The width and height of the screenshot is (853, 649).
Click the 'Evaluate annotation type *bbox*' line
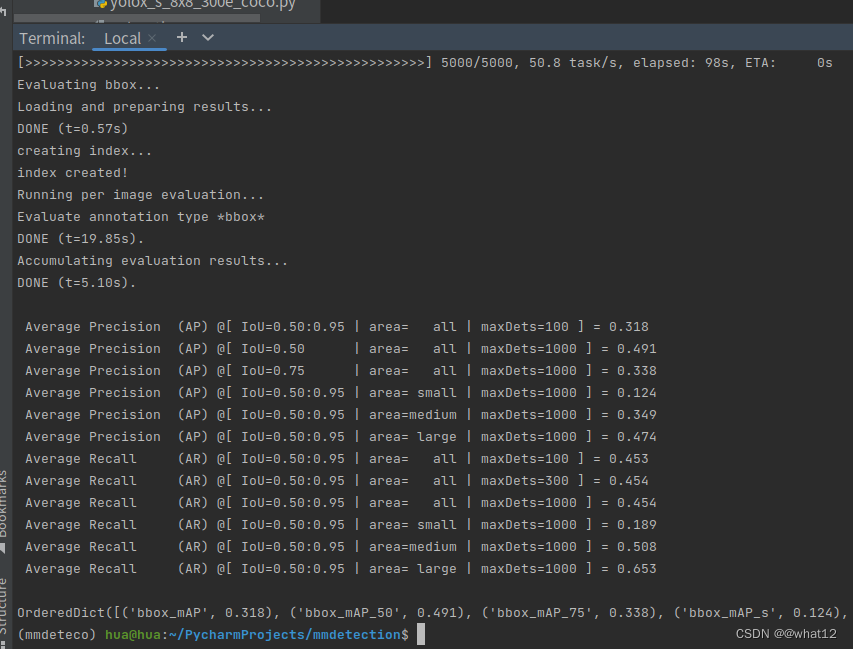click(x=140, y=217)
